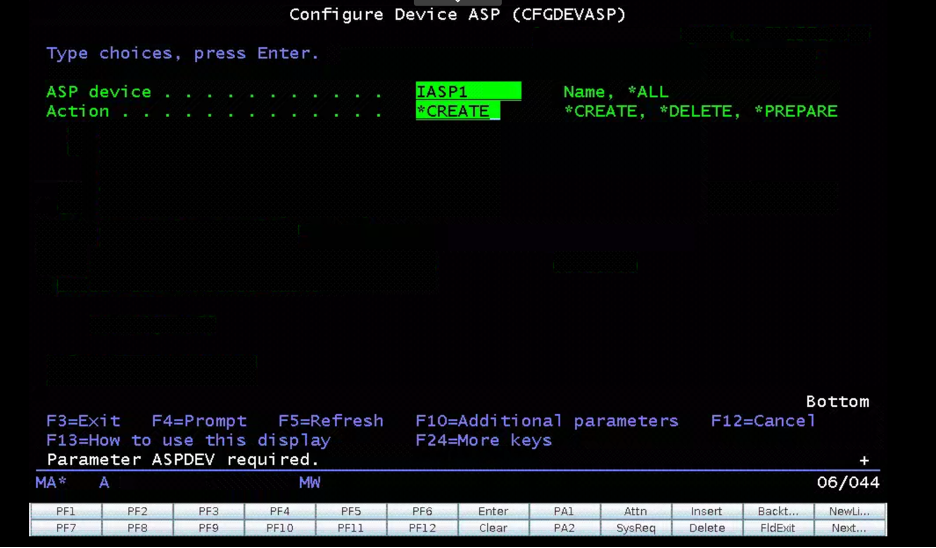The height and width of the screenshot is (548, 936).
Task: Click the PF1 keypad button
Action: 66,511
